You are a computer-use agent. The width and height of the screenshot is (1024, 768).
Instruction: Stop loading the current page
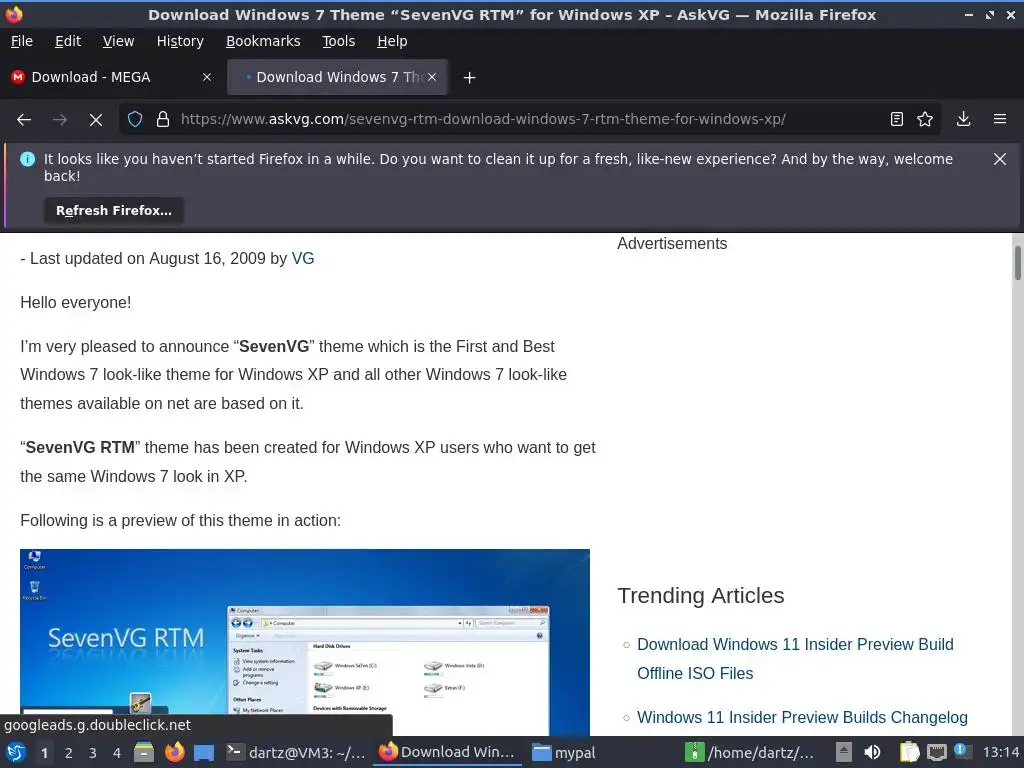click(x=96, y=120)
